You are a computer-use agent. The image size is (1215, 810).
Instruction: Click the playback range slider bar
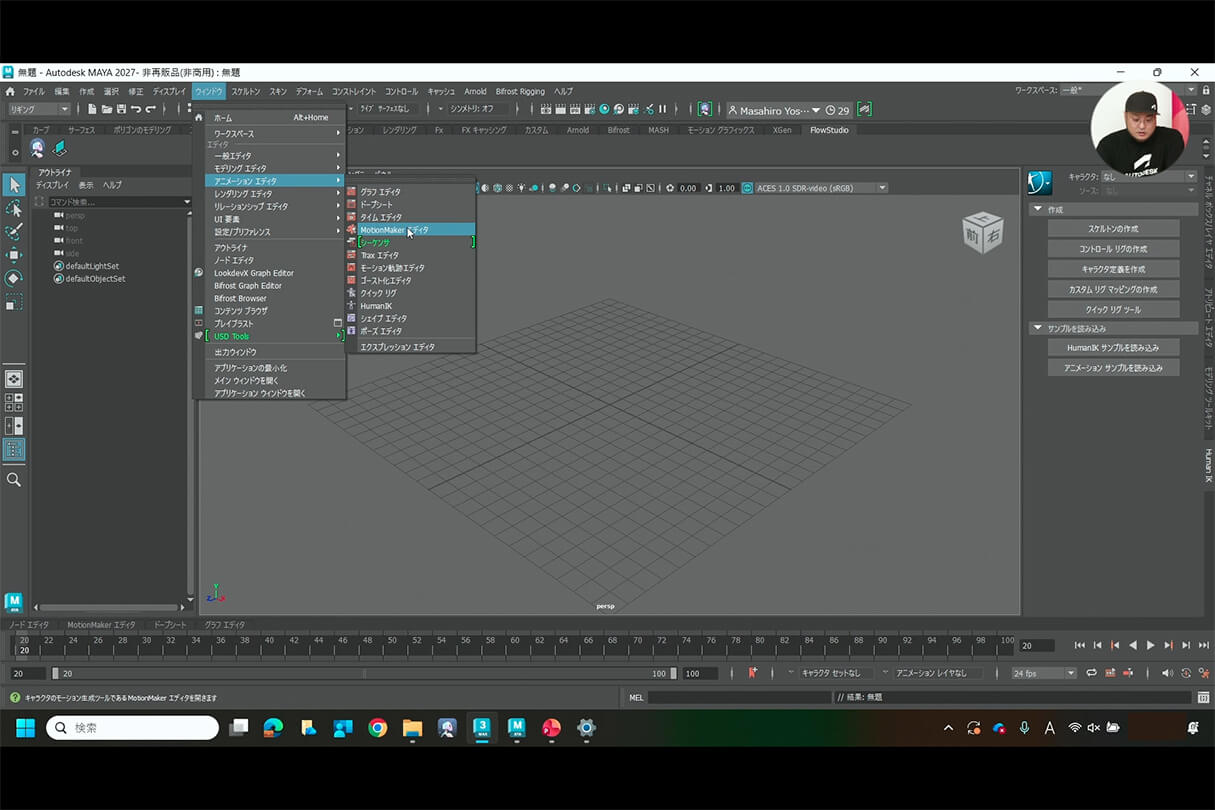tap(362, 673)
